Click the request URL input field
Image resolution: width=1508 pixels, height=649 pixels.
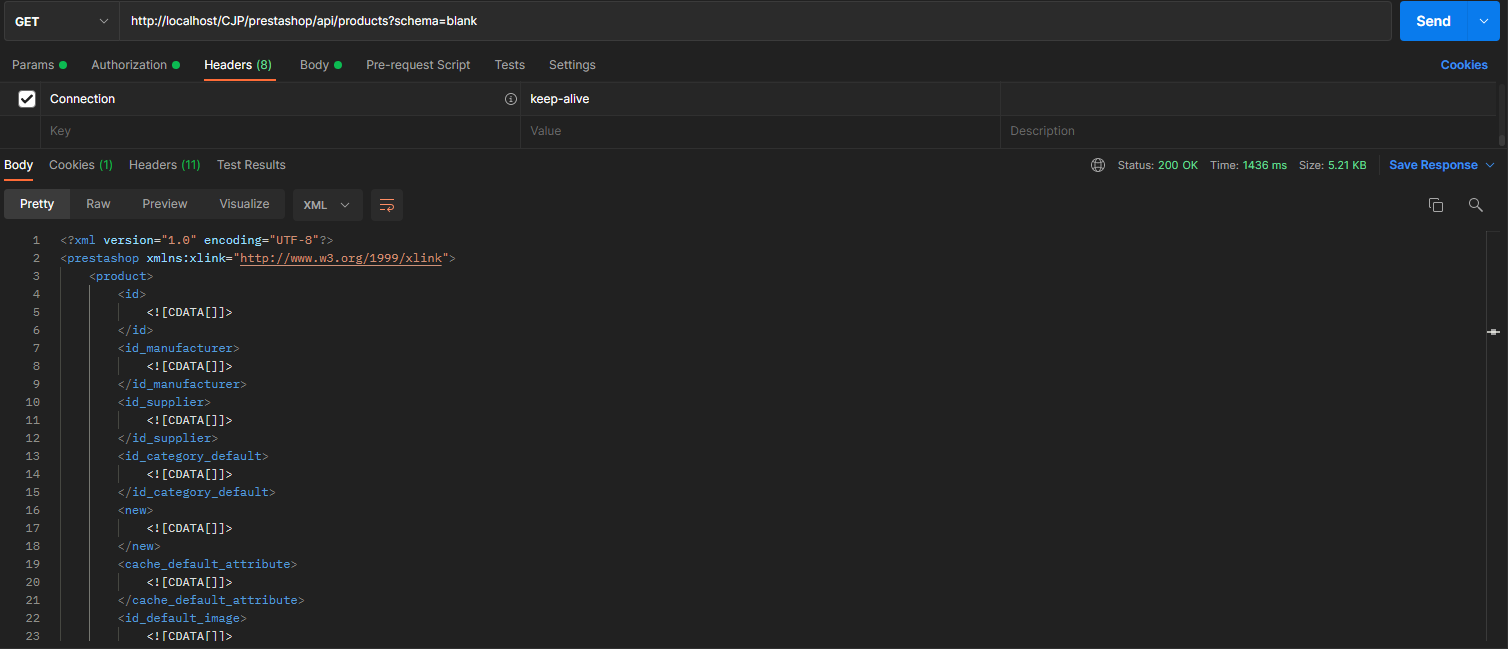pyautogui.click(x=755, y=21)
